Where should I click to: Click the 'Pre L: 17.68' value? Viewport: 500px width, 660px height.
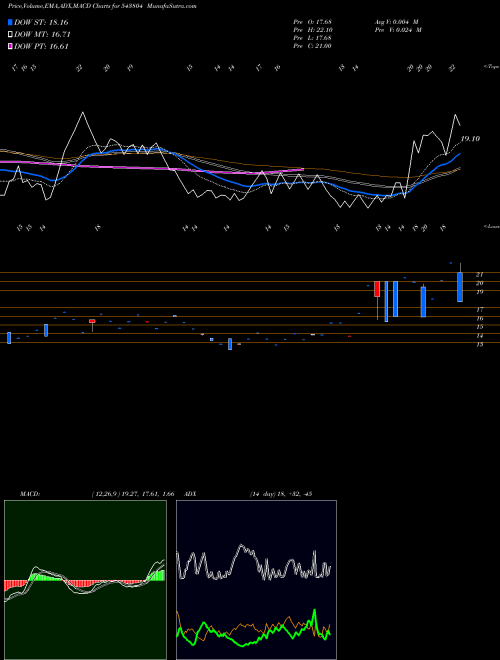[312, 38]
